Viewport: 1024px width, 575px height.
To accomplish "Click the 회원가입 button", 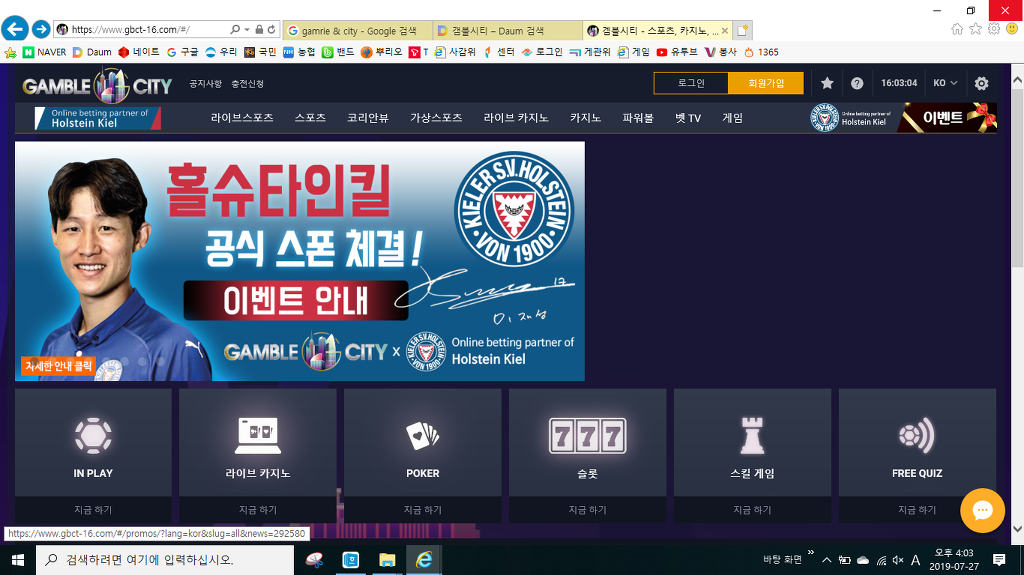I will pos(766,83).
